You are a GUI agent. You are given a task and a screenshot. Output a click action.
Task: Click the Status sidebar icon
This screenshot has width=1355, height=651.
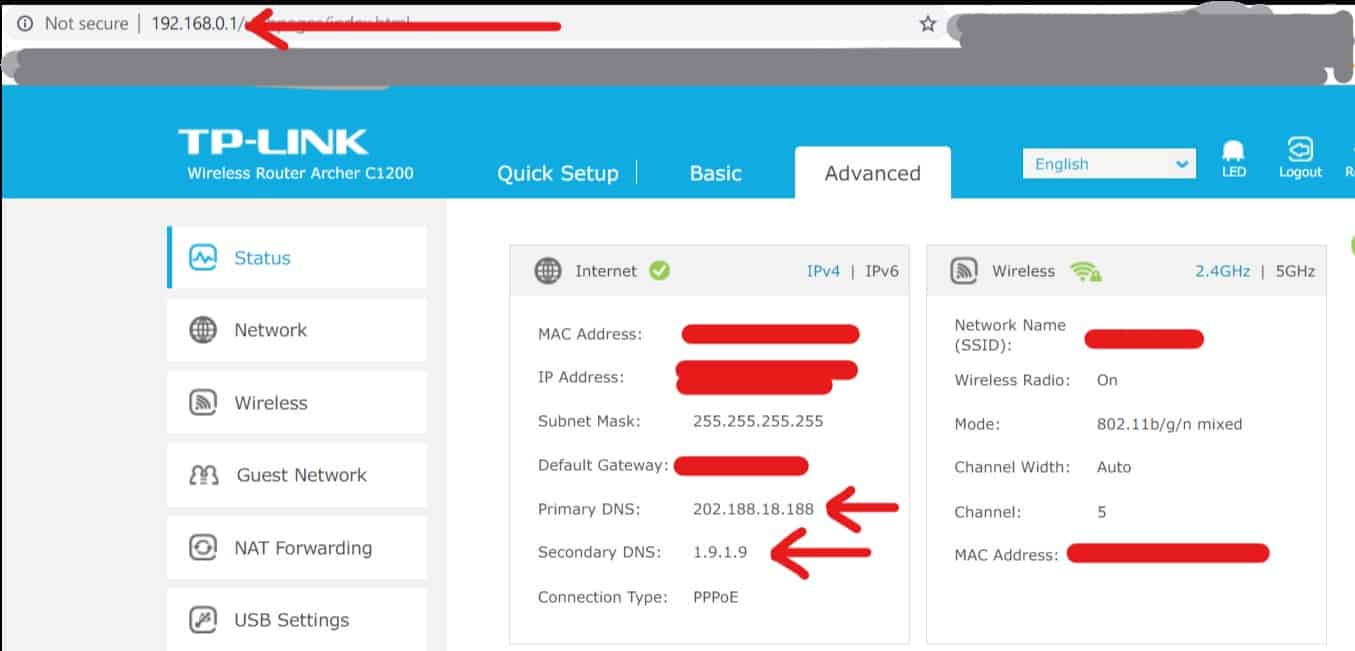(x=203, y=258)
